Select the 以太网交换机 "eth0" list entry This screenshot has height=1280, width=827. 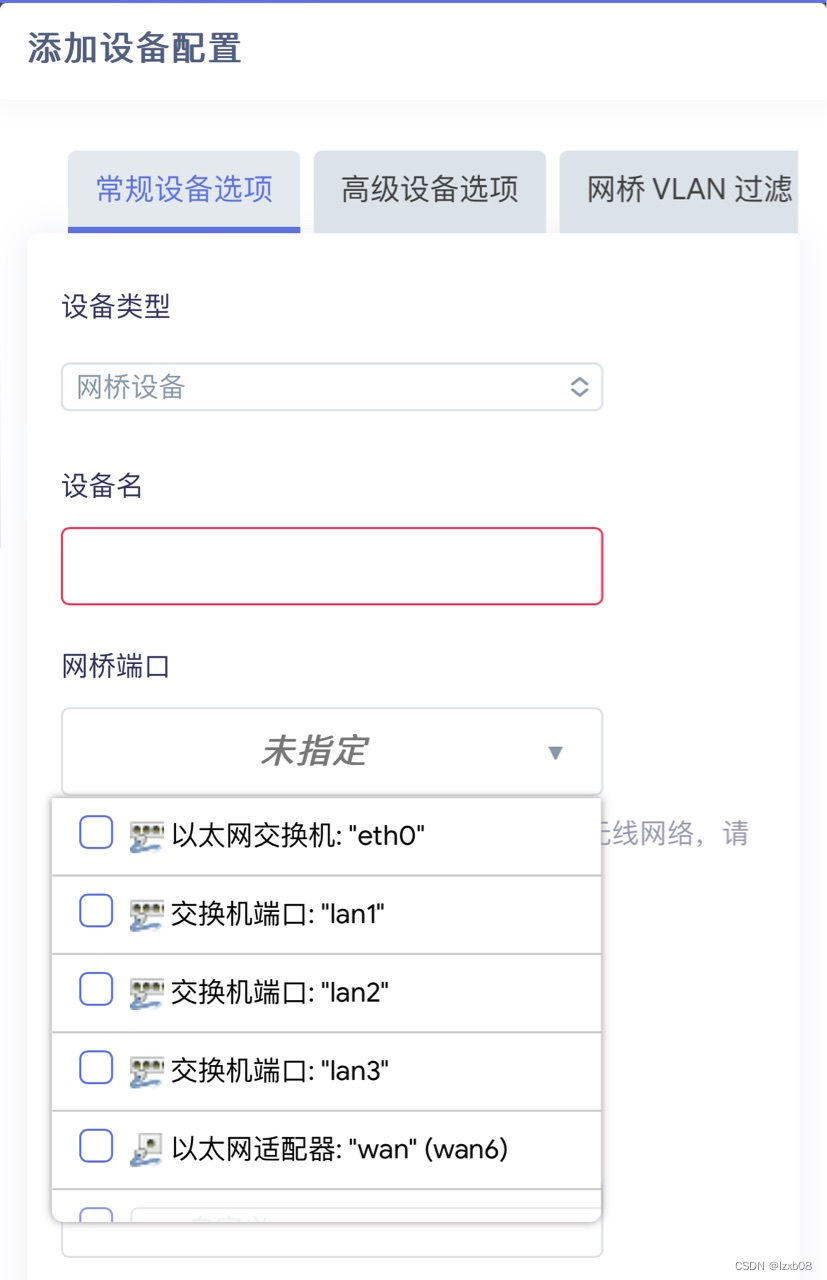coord(298,836)
